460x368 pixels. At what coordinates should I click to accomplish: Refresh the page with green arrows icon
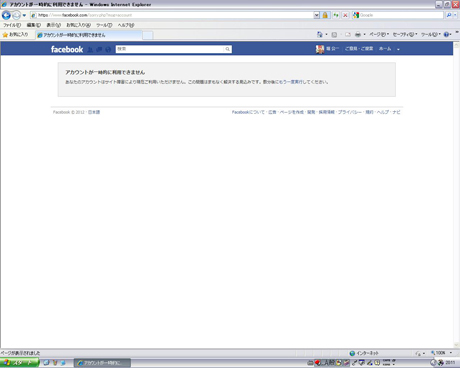336,15
